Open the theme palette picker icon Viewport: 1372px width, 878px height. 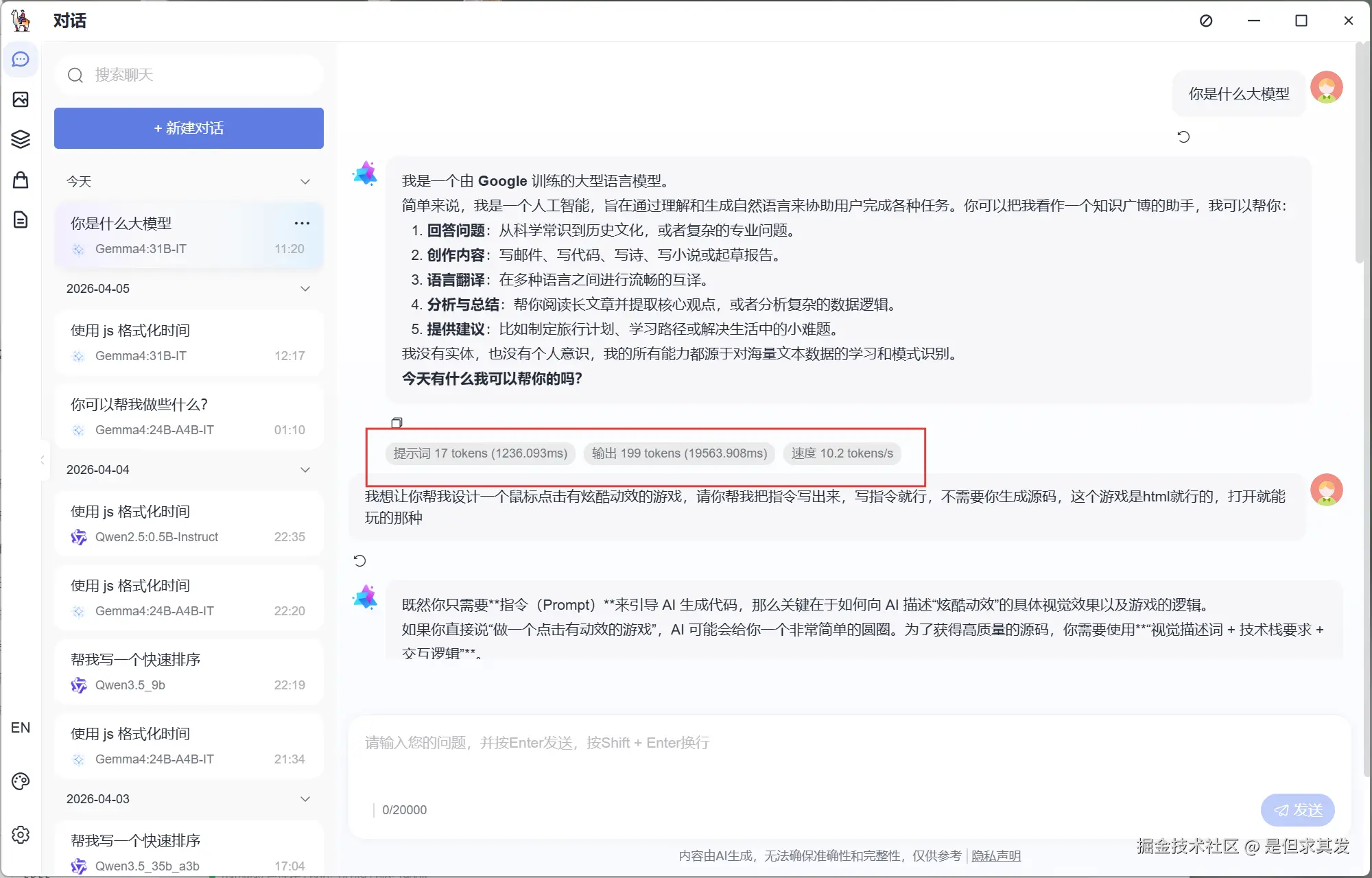[x=21, y=781]
